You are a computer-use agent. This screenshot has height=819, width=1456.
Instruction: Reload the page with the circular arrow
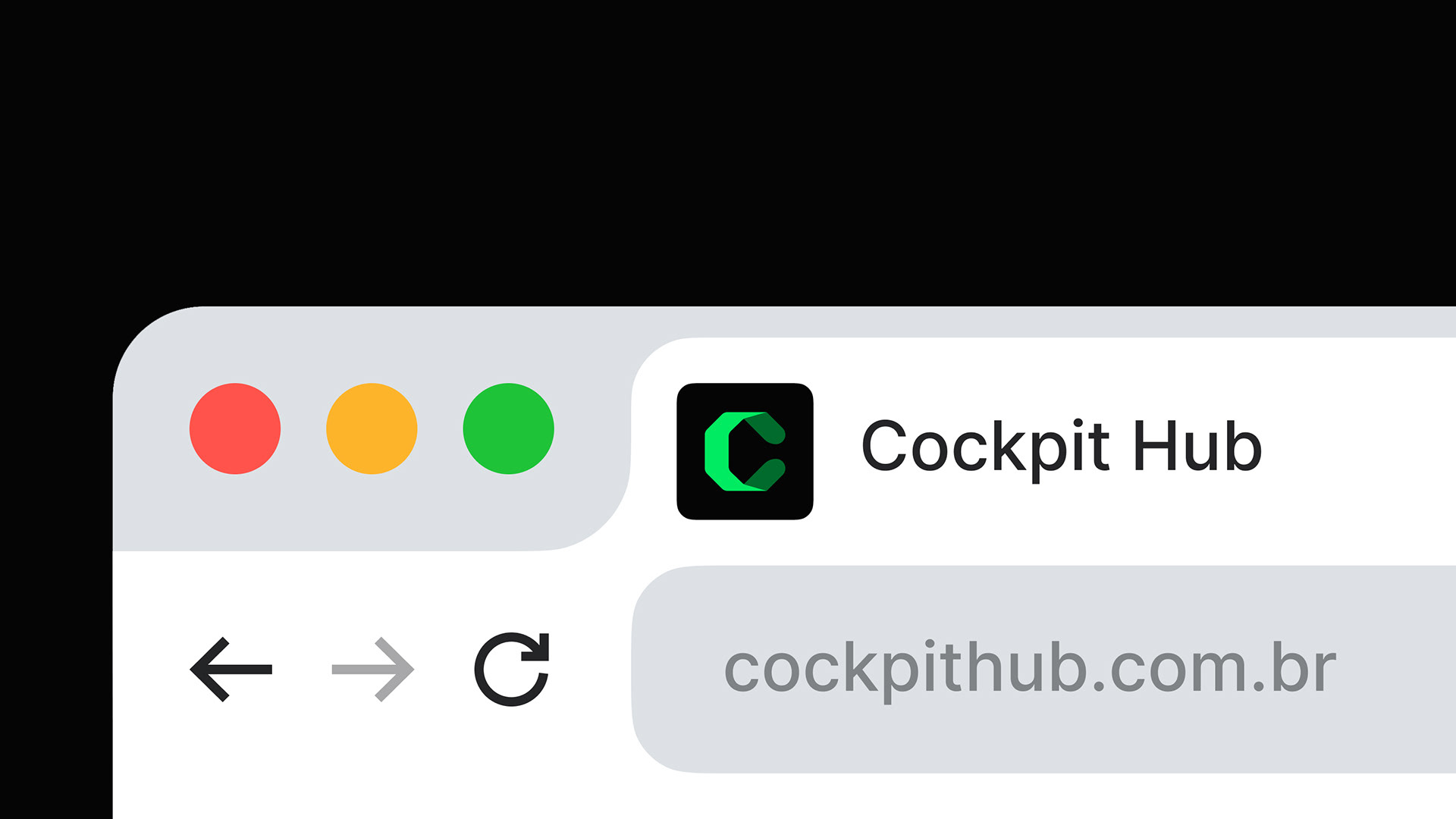coord(512,669)
